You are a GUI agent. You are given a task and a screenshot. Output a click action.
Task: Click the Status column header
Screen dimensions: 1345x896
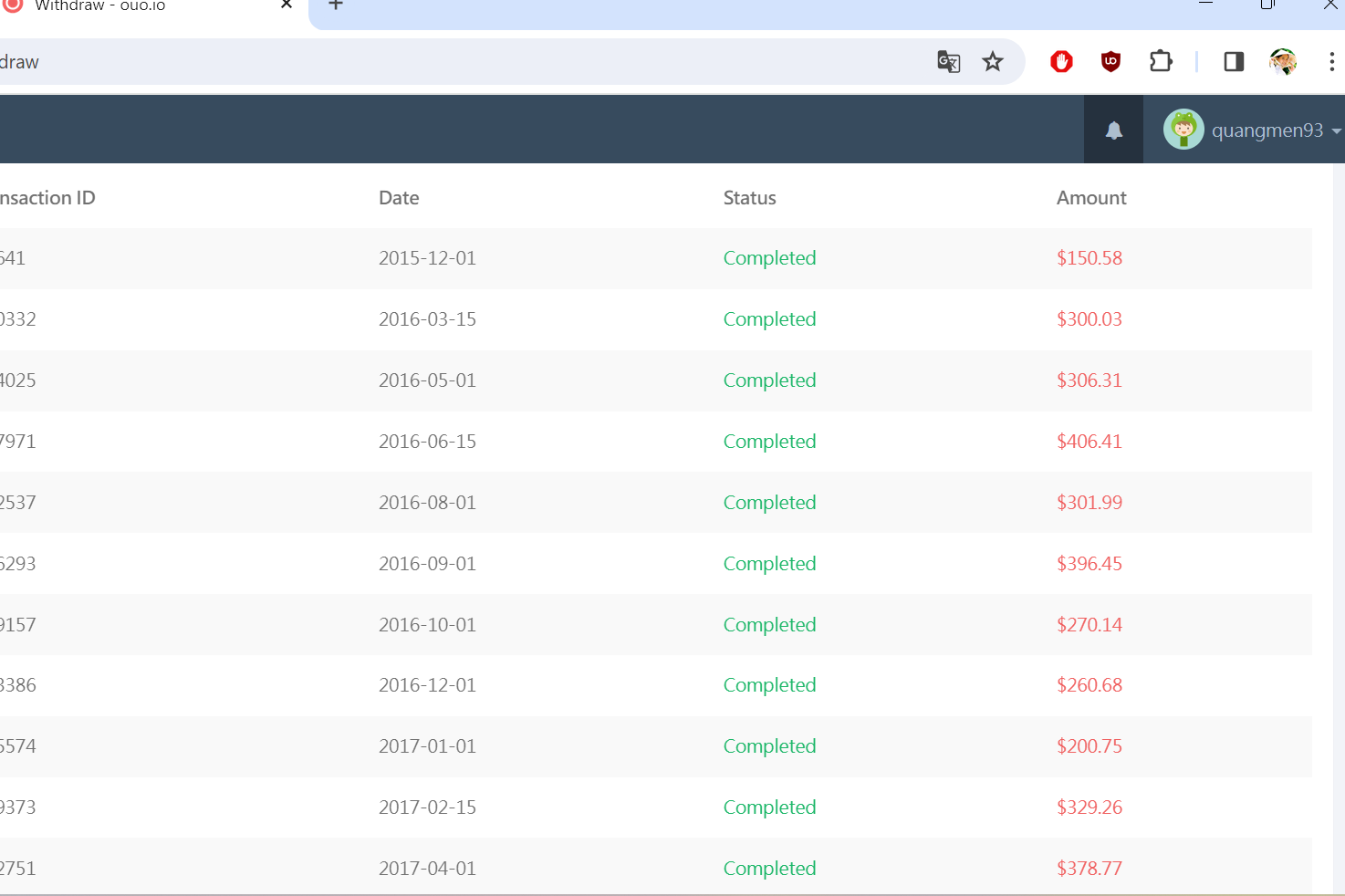[x=750, y=198]
